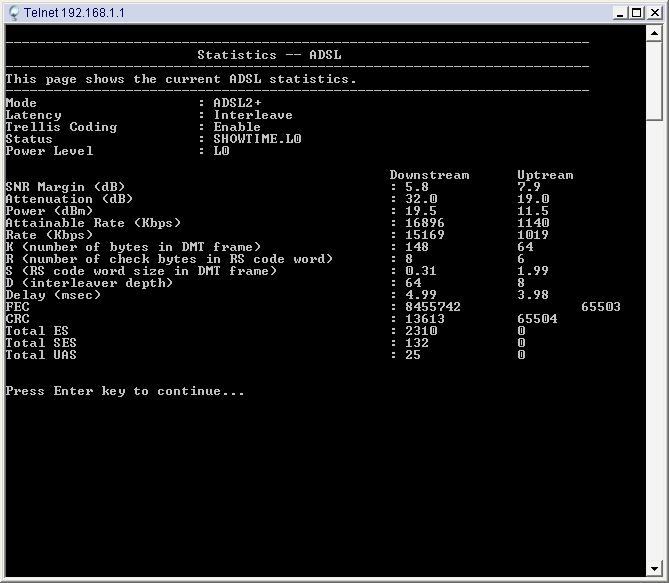Click the 'Statistics -- ADSL' heading
This screenshot has width=669, height=583.
click(269, 55)
